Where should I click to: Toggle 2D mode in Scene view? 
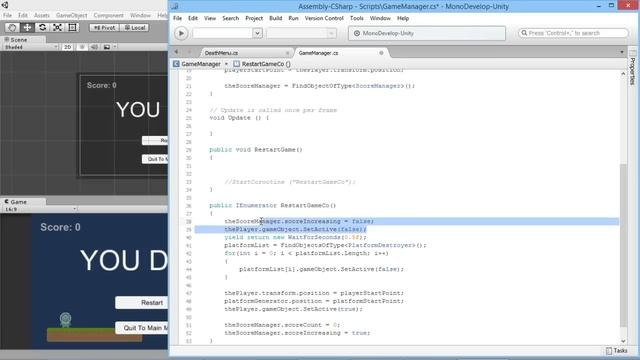pos(67,47)
